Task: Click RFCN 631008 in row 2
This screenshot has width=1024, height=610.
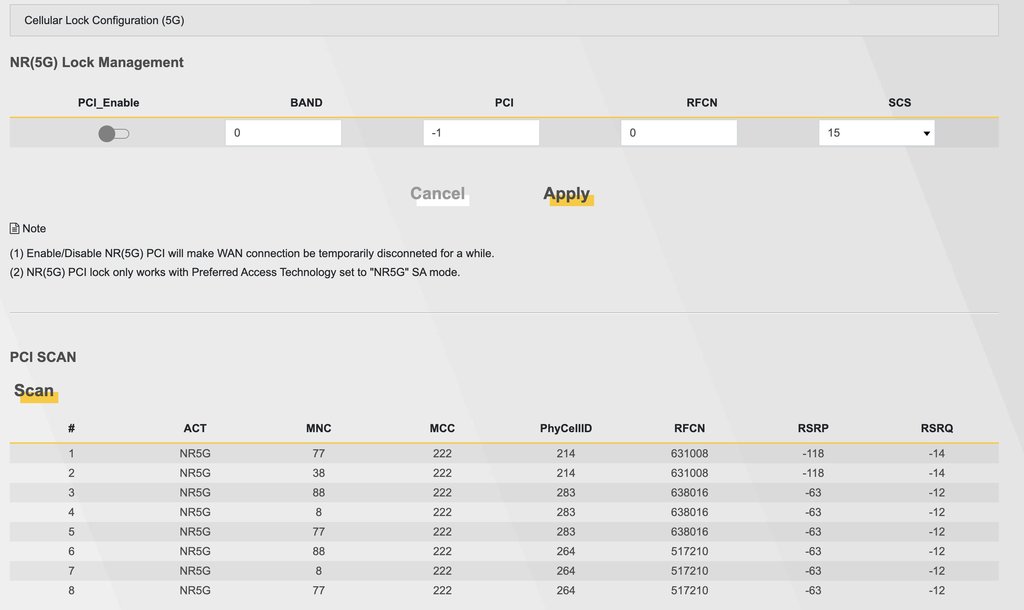Action: (689, 474)
